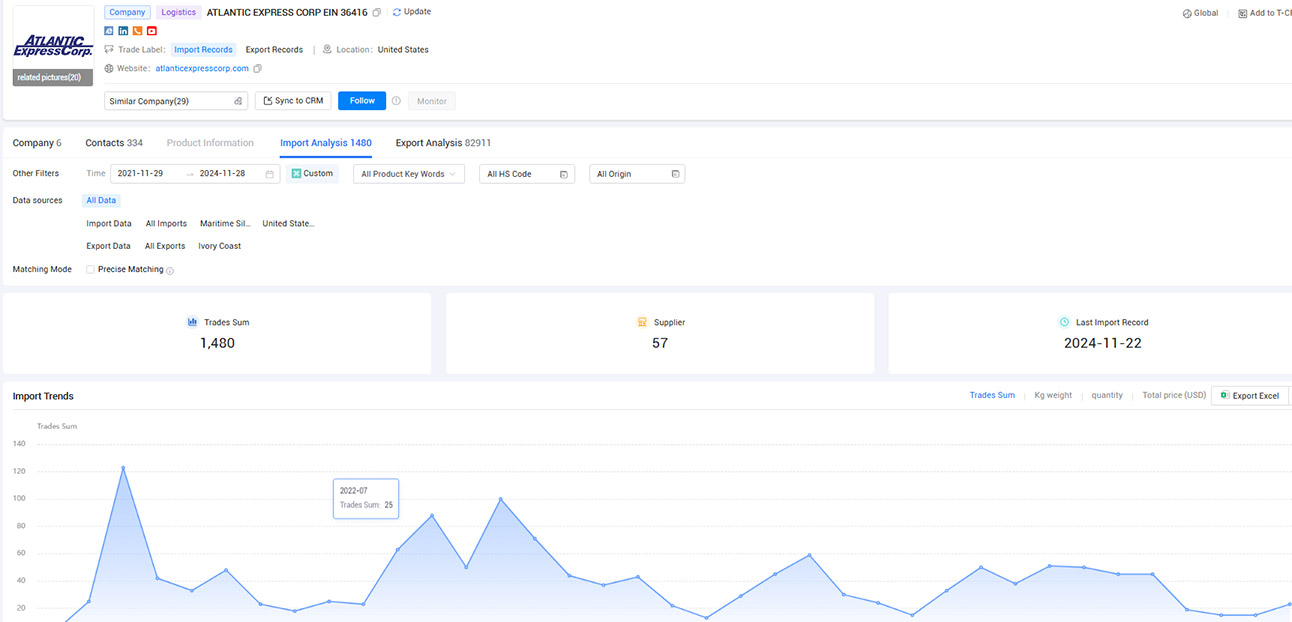Click the Last Import Record clock icon
This screenshot has height=622, width=1292.
[1064, 322]
